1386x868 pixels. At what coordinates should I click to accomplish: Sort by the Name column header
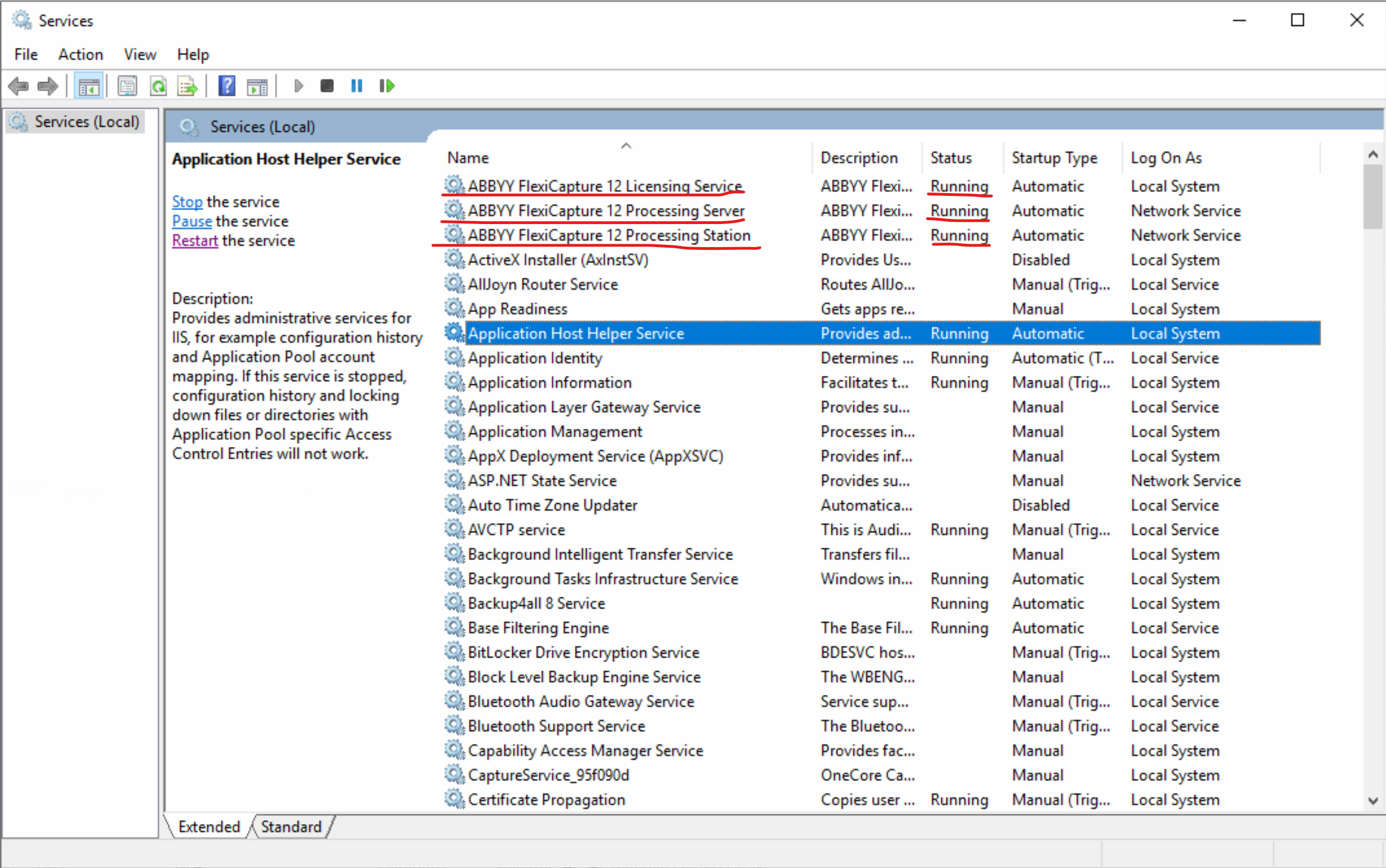468,158
